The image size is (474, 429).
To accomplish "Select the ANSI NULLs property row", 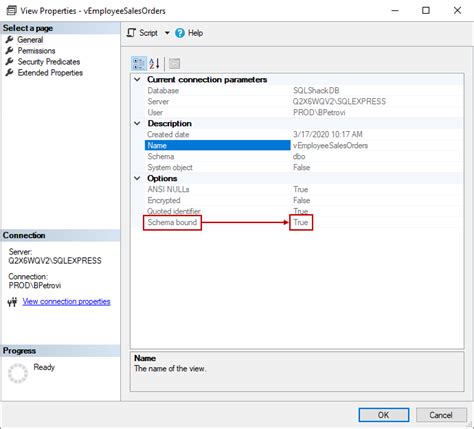I will click(x=303, y=189).
